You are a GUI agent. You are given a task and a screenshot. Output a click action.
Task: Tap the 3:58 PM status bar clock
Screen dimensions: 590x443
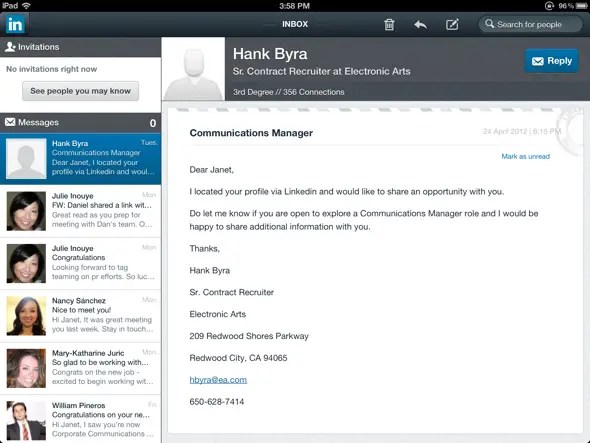point(295,6)
